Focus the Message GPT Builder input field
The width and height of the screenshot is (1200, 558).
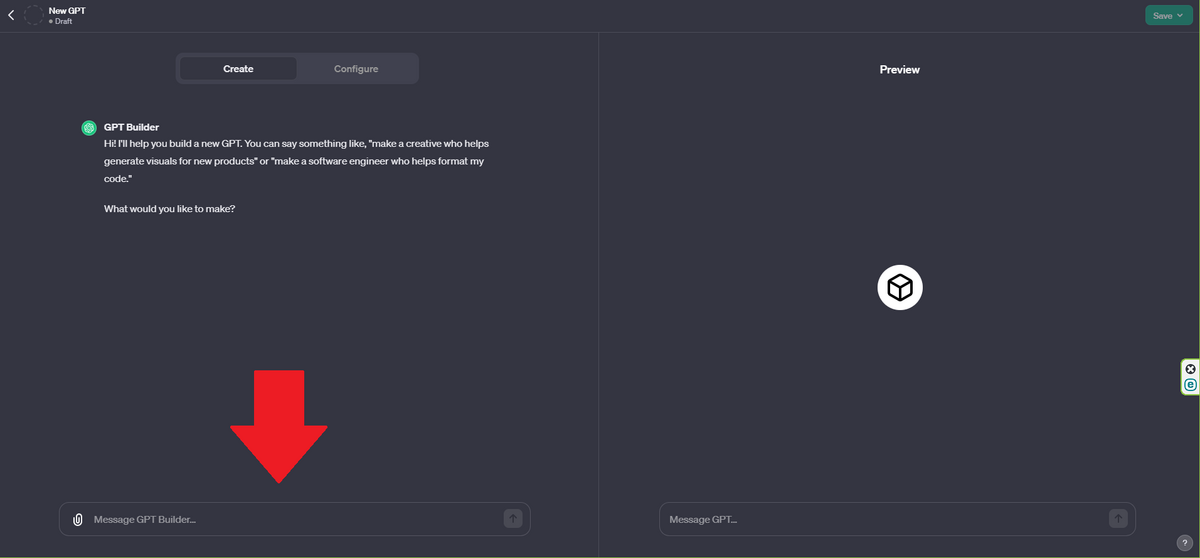(x=295, y=519)
